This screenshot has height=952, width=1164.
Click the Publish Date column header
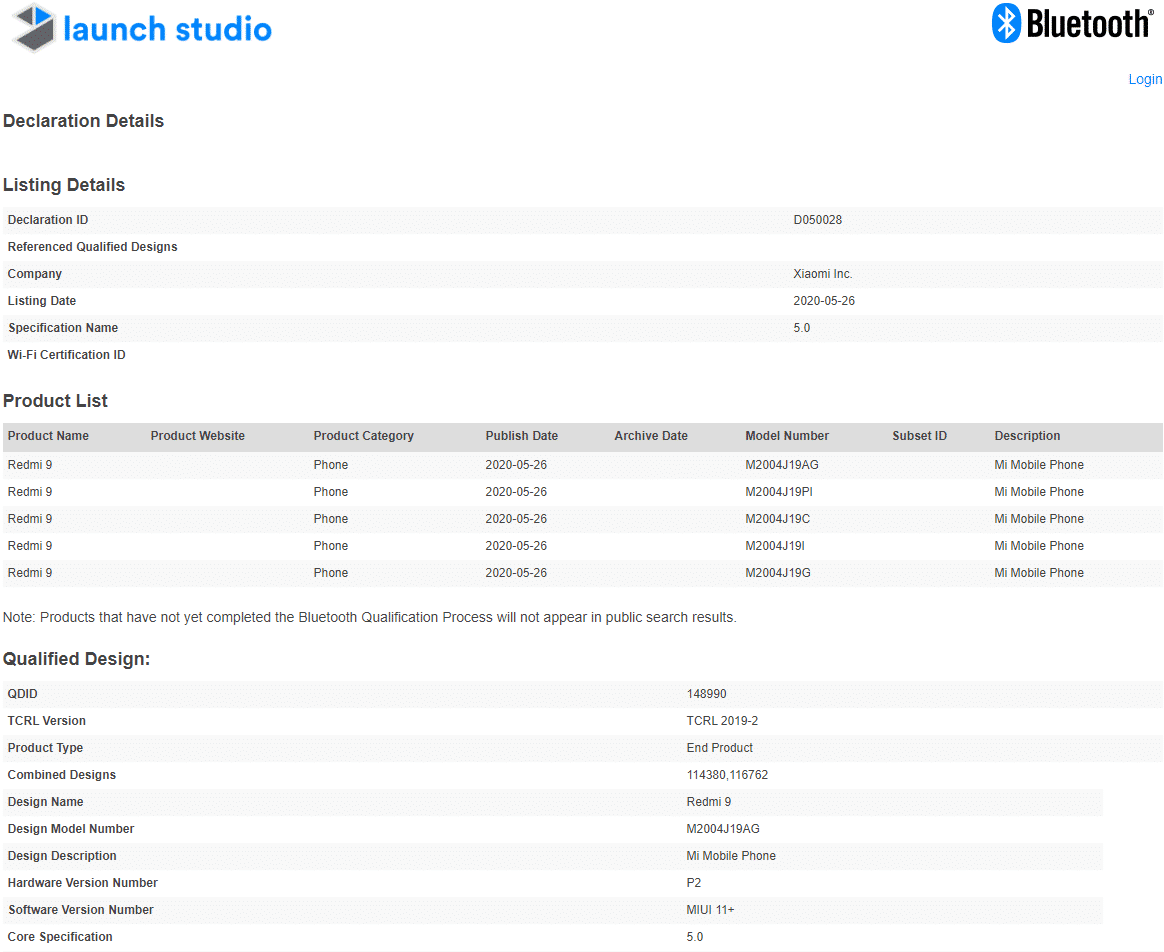click(x=522, y=436)
